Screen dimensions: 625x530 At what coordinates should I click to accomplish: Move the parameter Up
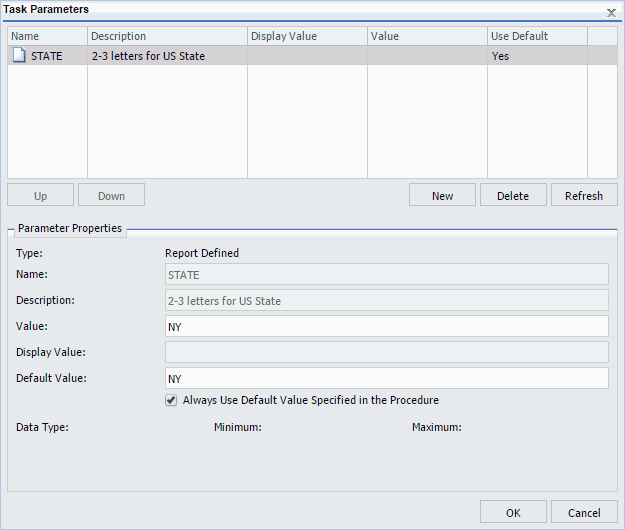(x=41, y=195)
